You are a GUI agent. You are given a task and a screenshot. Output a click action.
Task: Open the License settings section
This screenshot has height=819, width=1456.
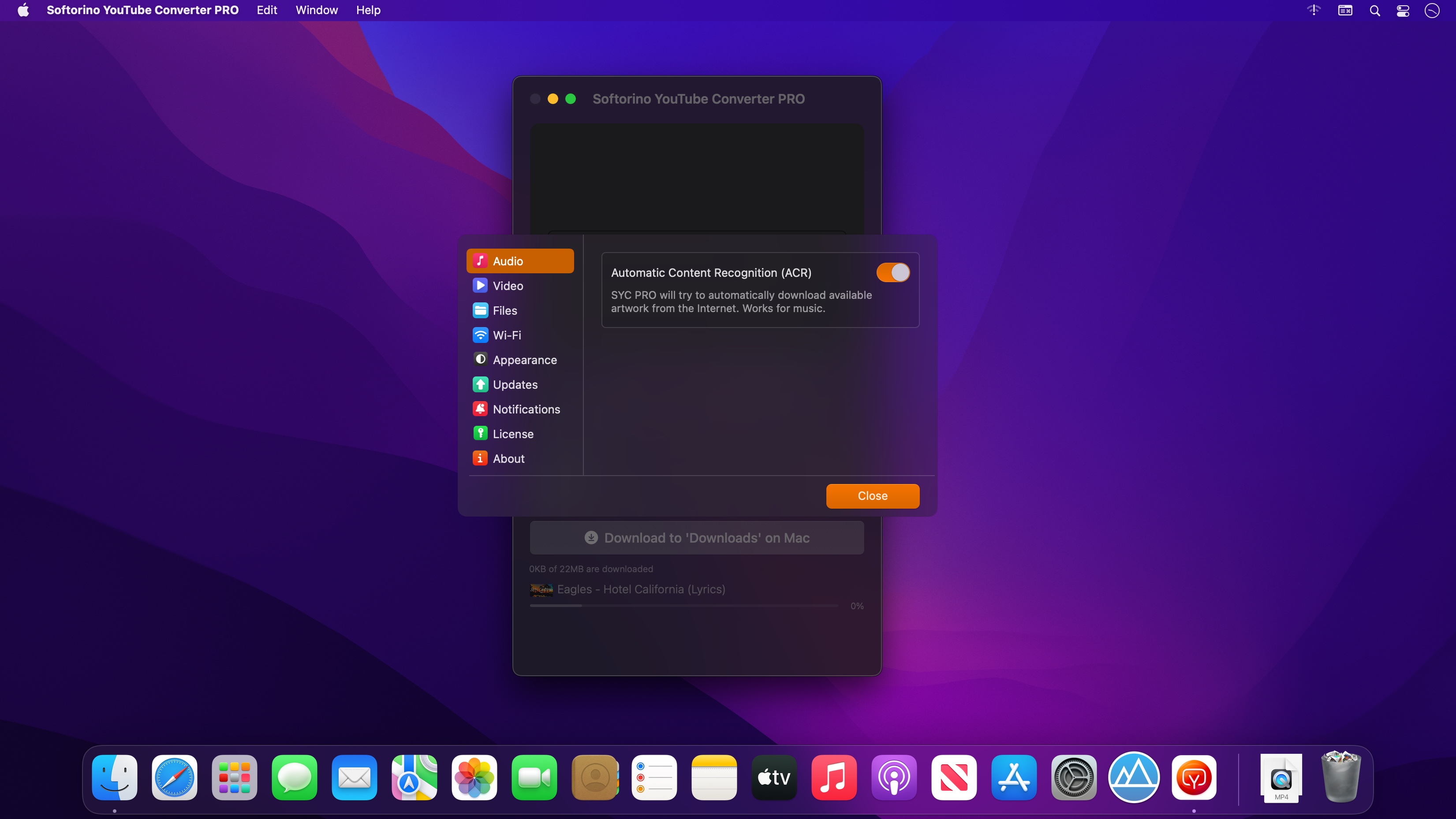pos(520,434)
